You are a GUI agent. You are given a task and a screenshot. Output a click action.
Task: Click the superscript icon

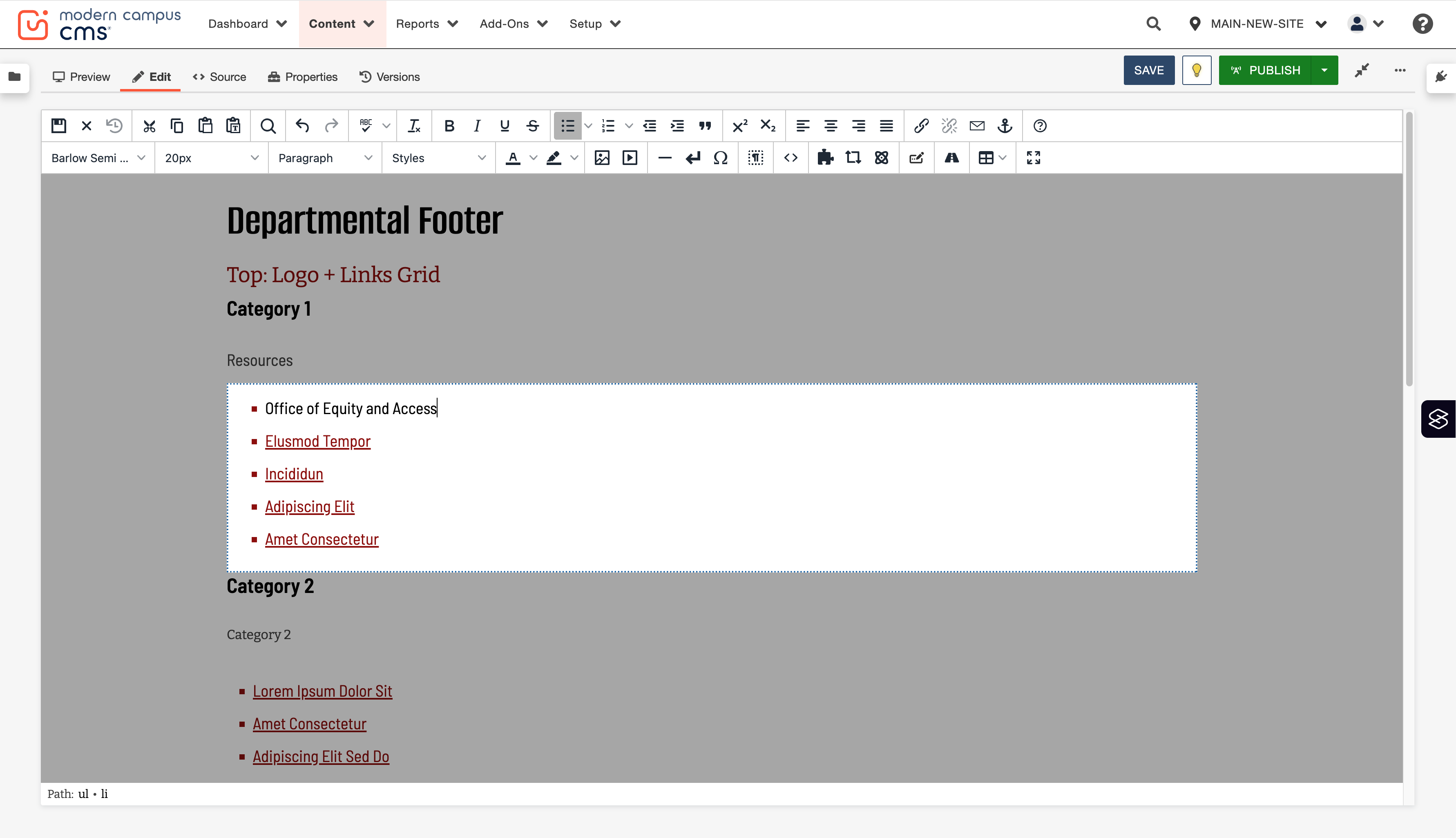coord(740,125)
